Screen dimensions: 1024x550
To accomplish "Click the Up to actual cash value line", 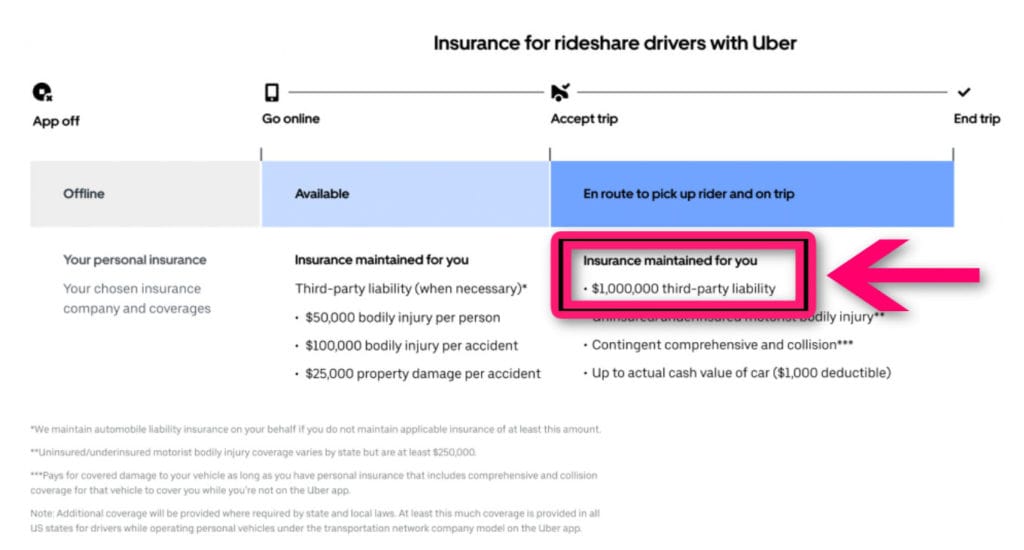I will [737, 373].
